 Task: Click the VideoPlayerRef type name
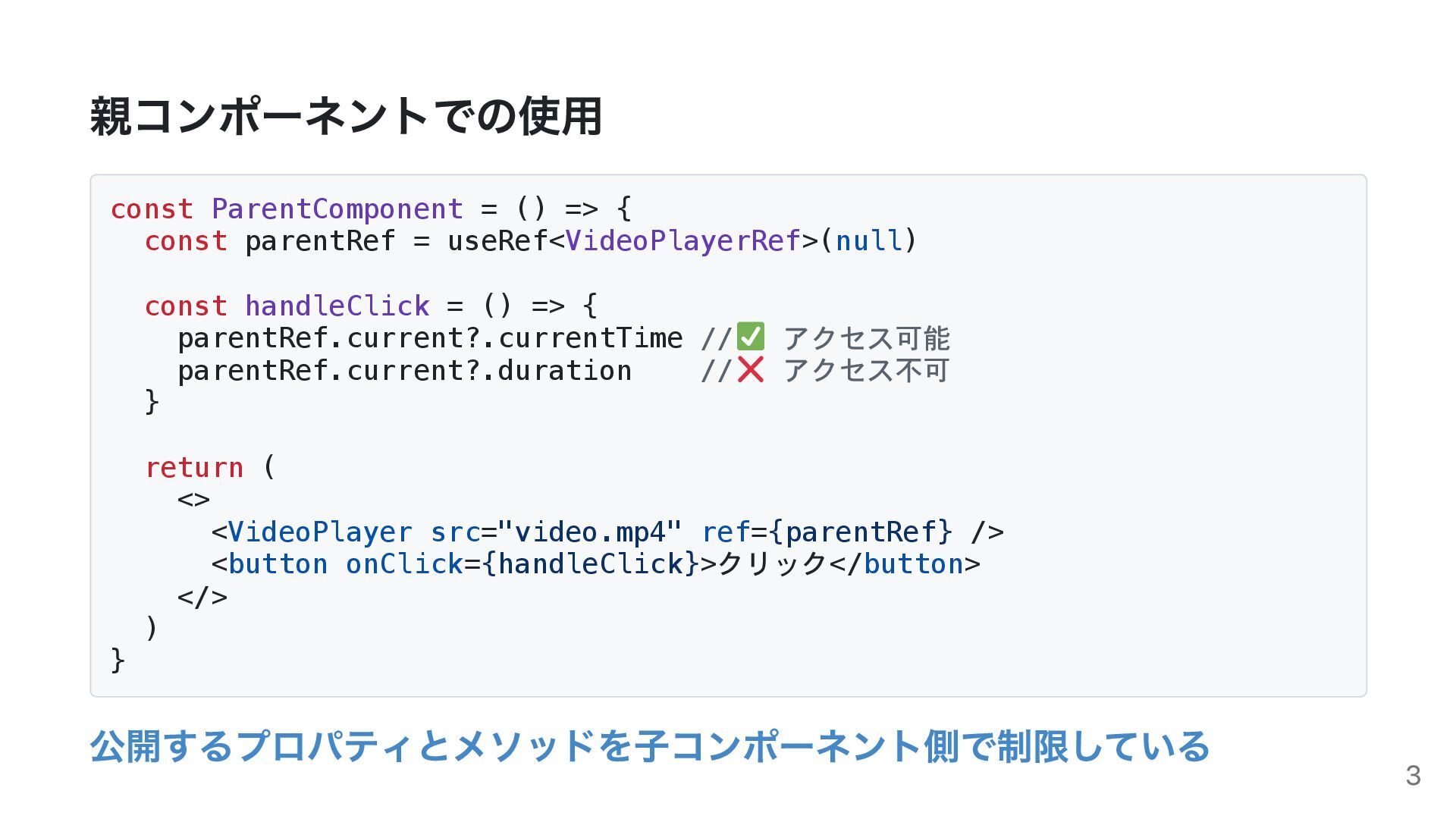coord(682,241)
